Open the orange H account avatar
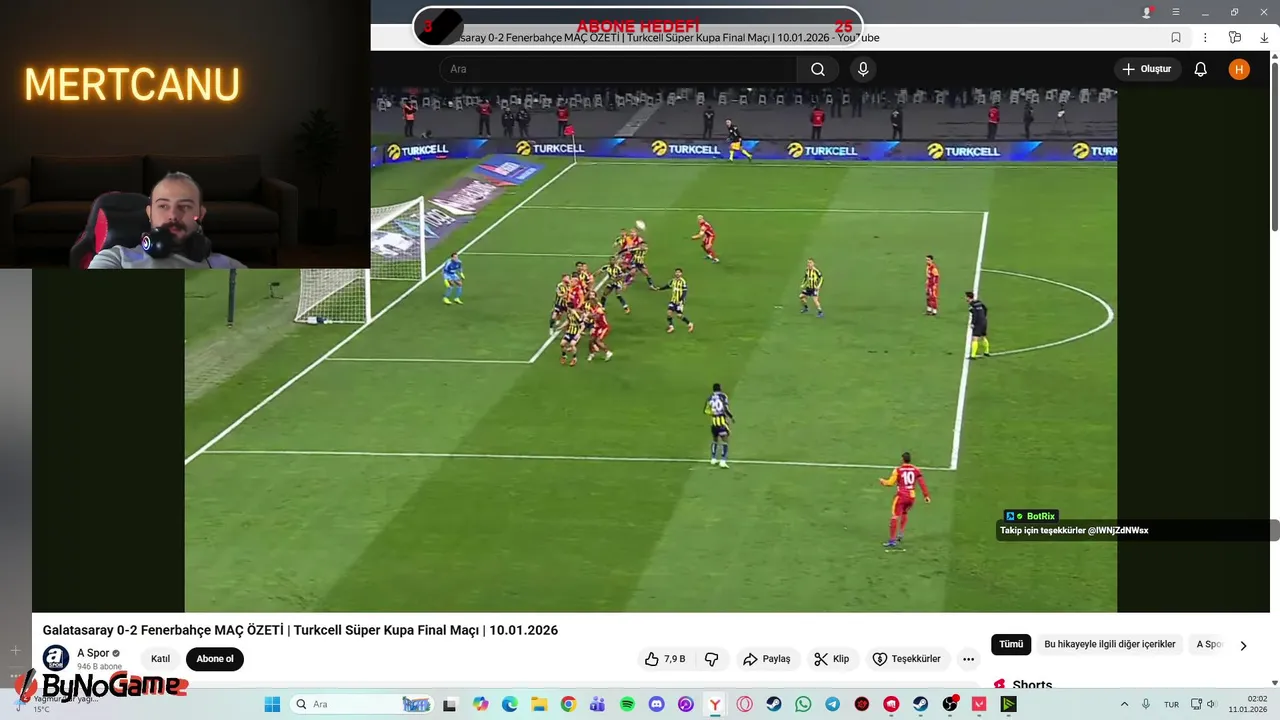 1239,69
